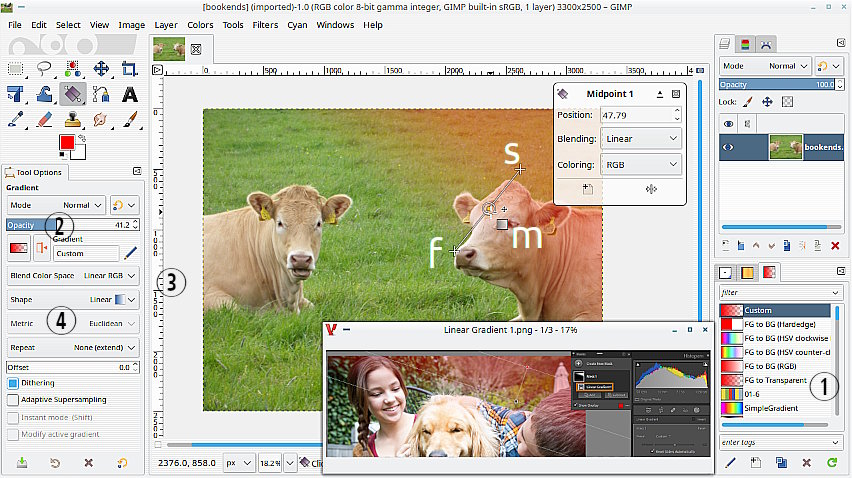
Task: Open the Colors menu
Action: (x=200, y=24)
